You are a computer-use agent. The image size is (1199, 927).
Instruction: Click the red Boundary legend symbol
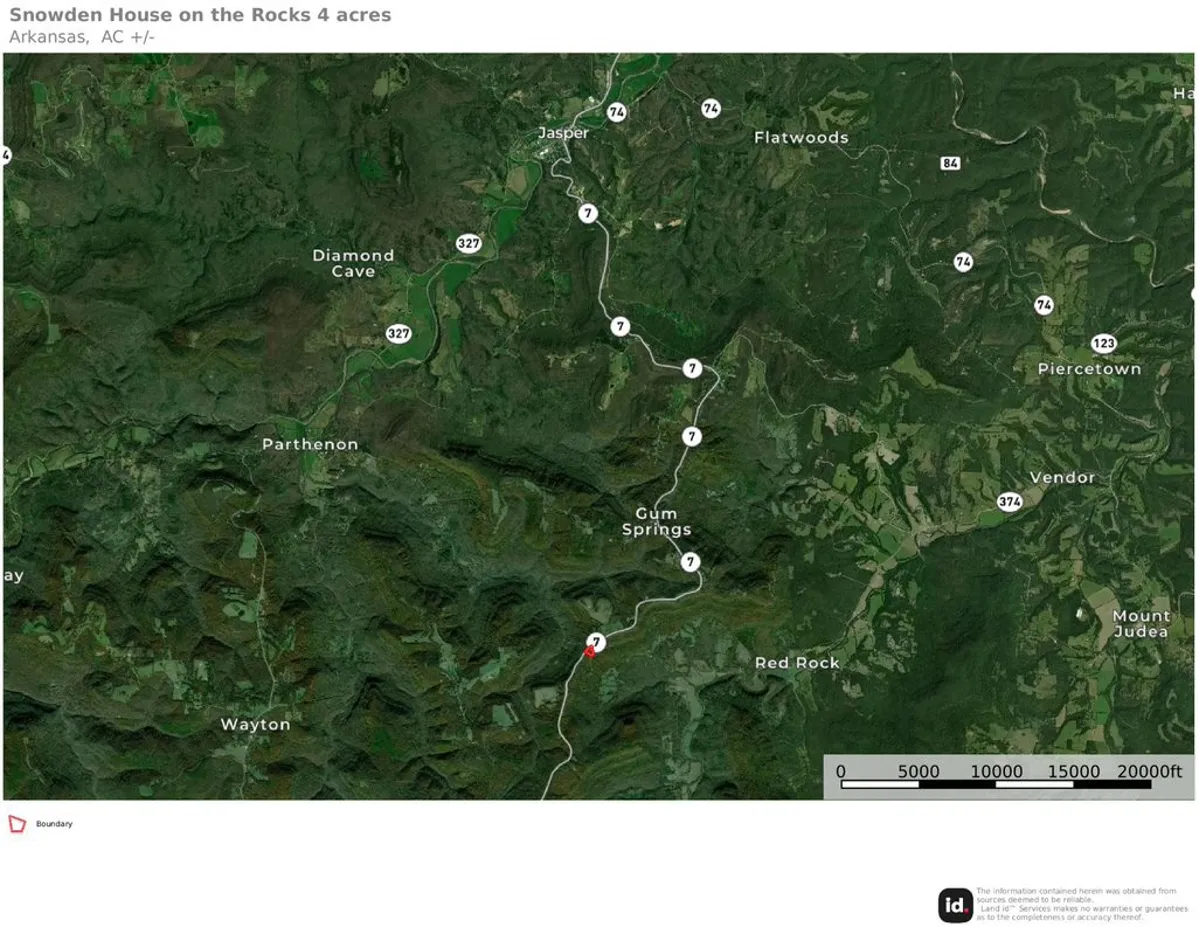17,824
